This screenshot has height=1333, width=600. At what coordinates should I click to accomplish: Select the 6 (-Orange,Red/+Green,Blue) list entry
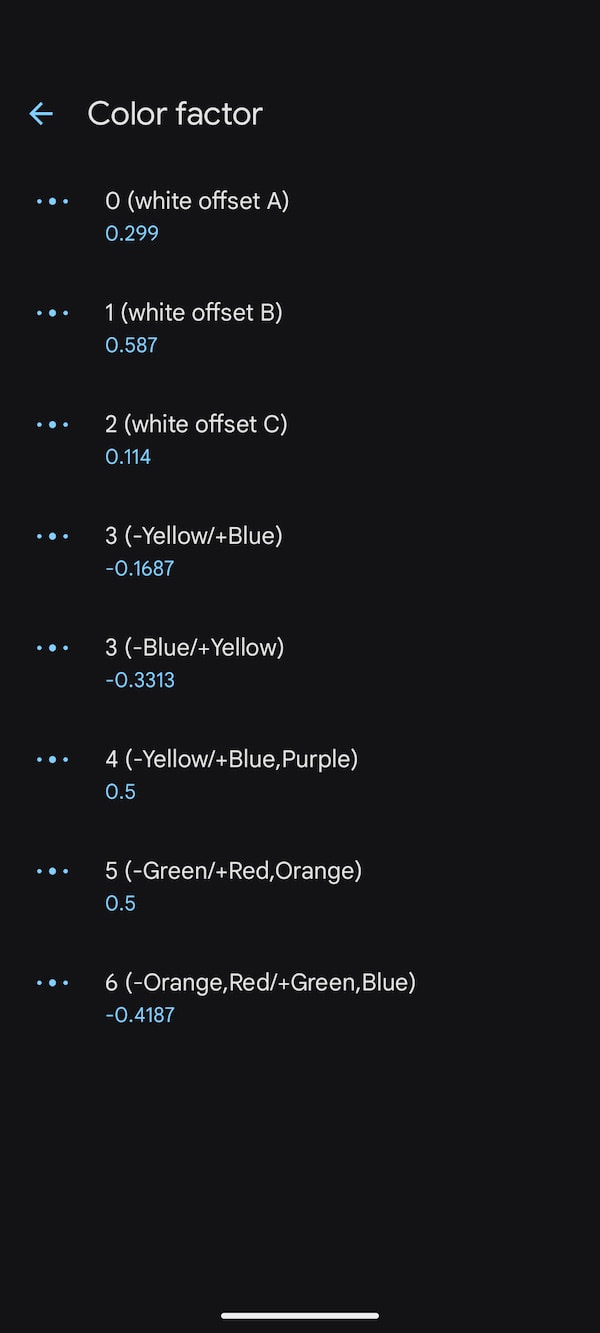coord(260,982)
